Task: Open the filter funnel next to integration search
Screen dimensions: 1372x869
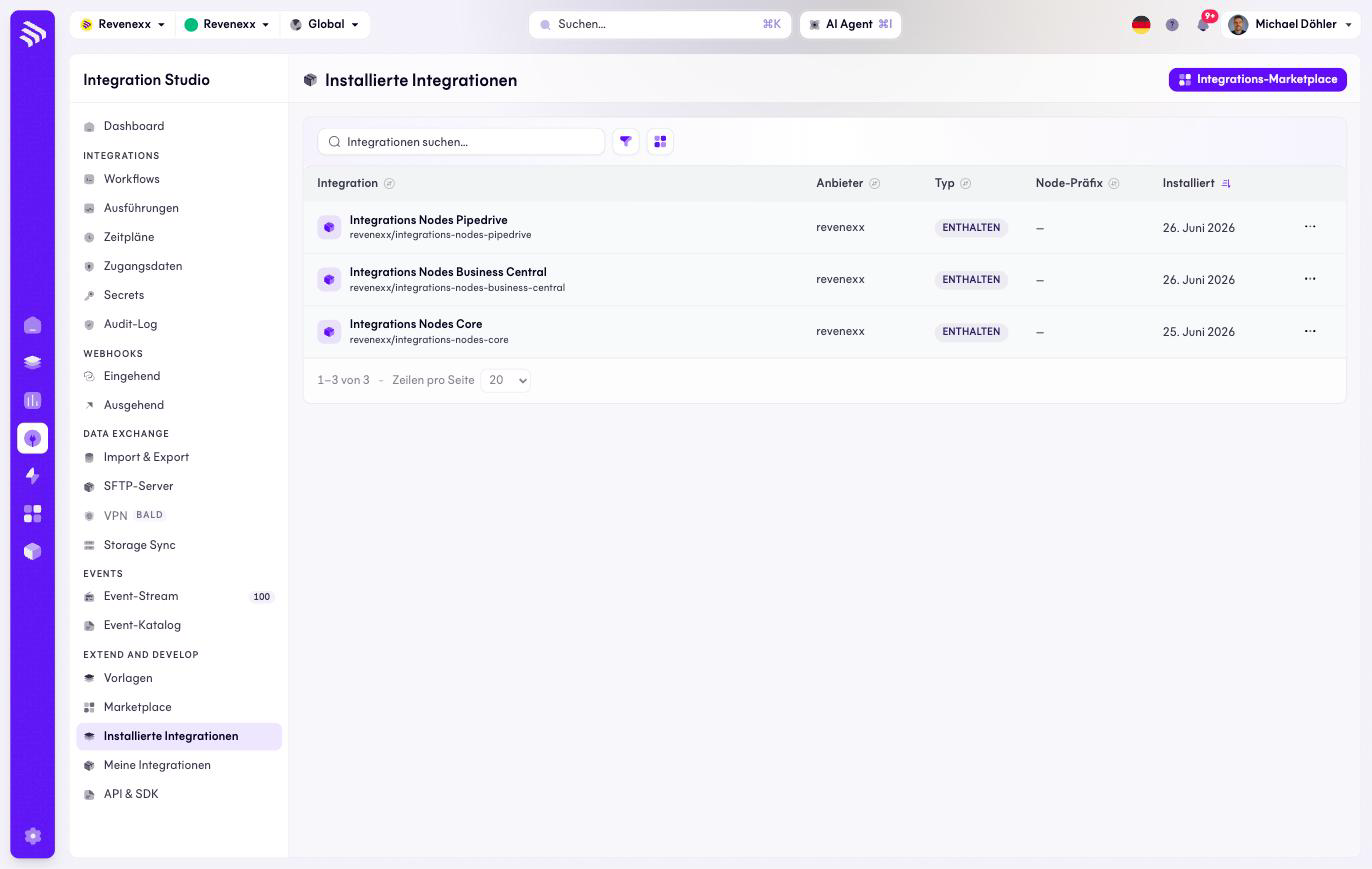Action: (626, 142)
